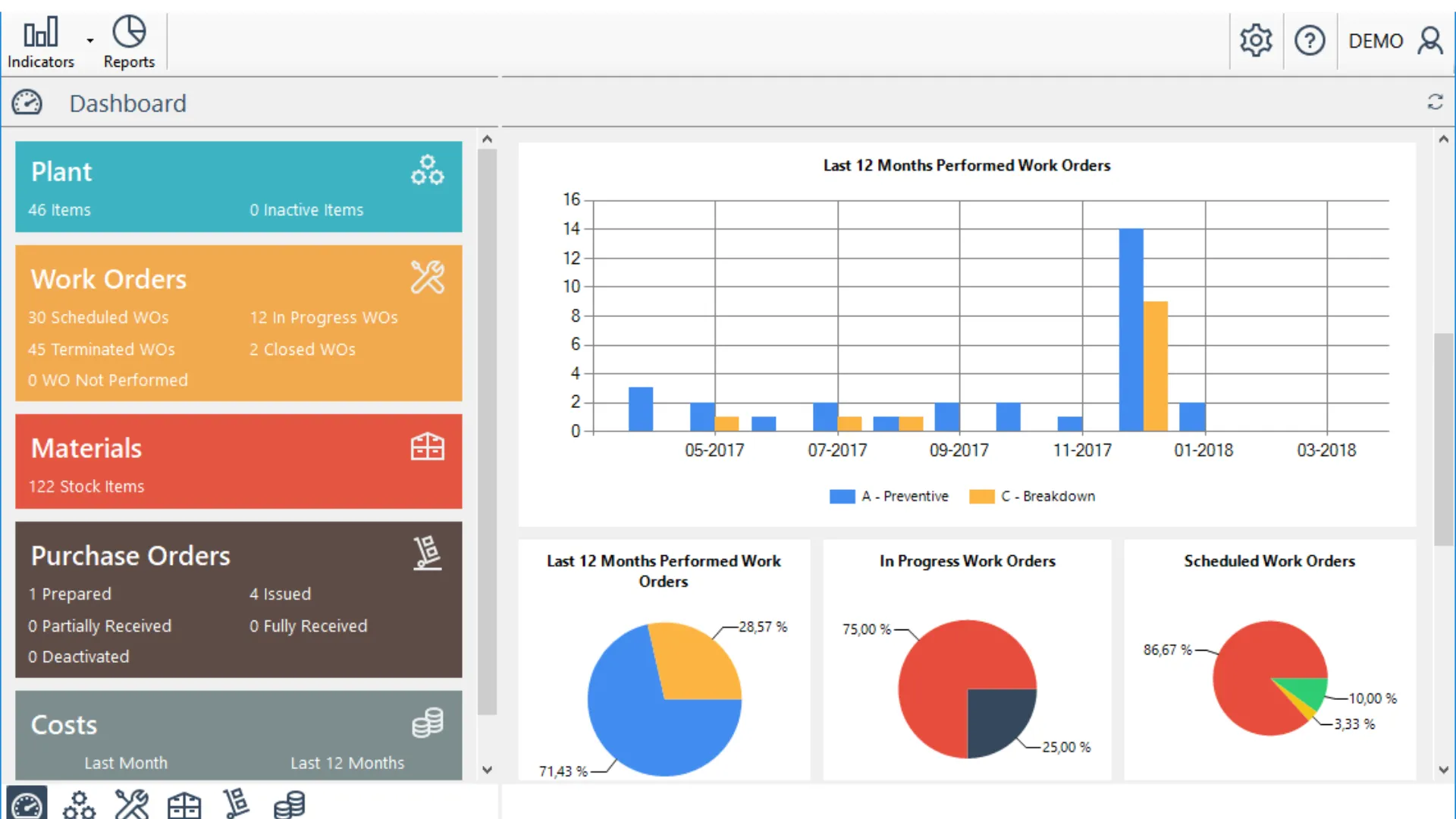The height and width of the screenshot is (819, 1456).
Task: Refresh the dashboard with the reload icon
Action: coord(1435,102)
